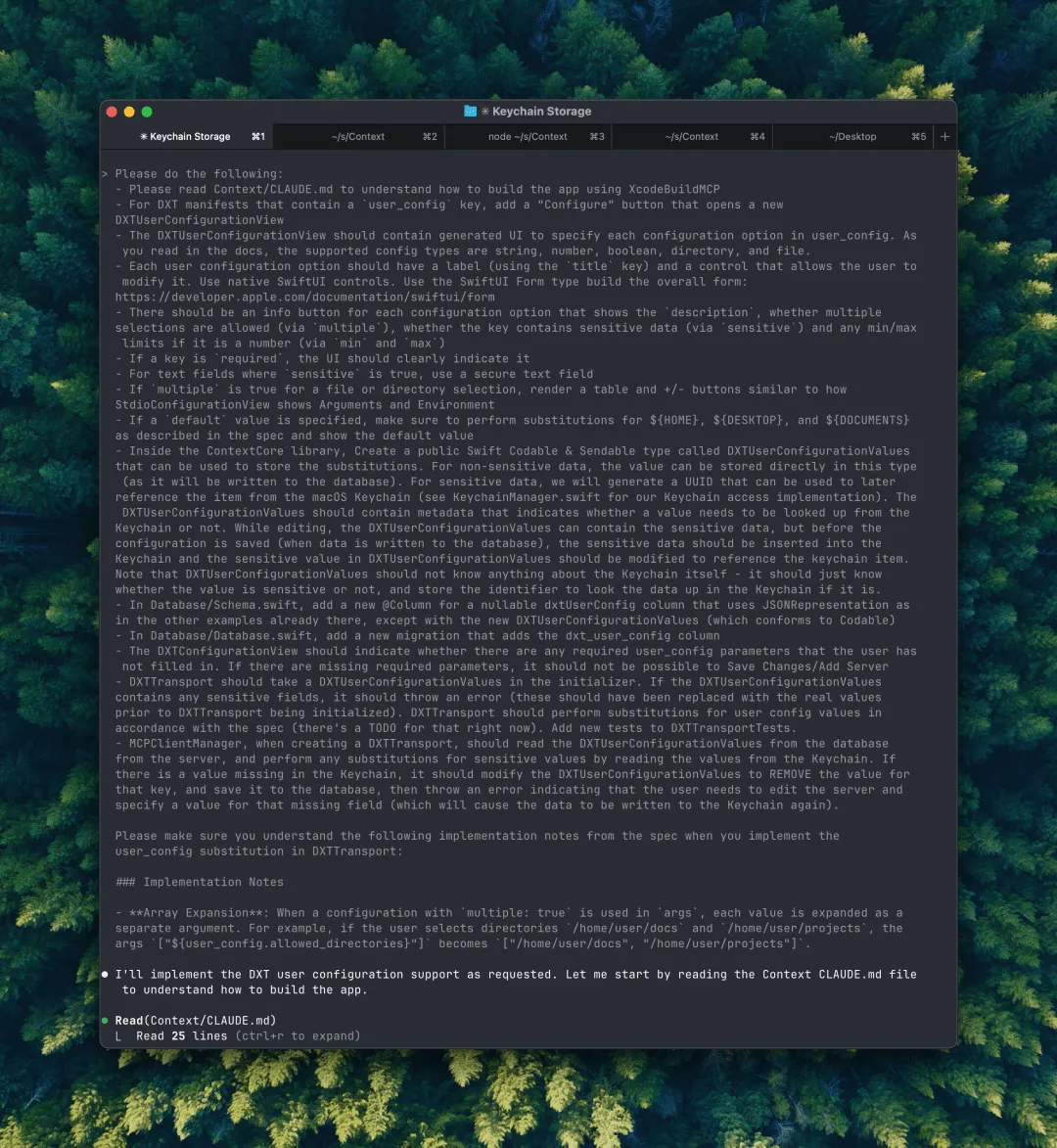Image resolution: width=1057 pixels, height=1148 pixels.
Task: Switch to the node ~/s/Context tab
Action: [528, 137]
